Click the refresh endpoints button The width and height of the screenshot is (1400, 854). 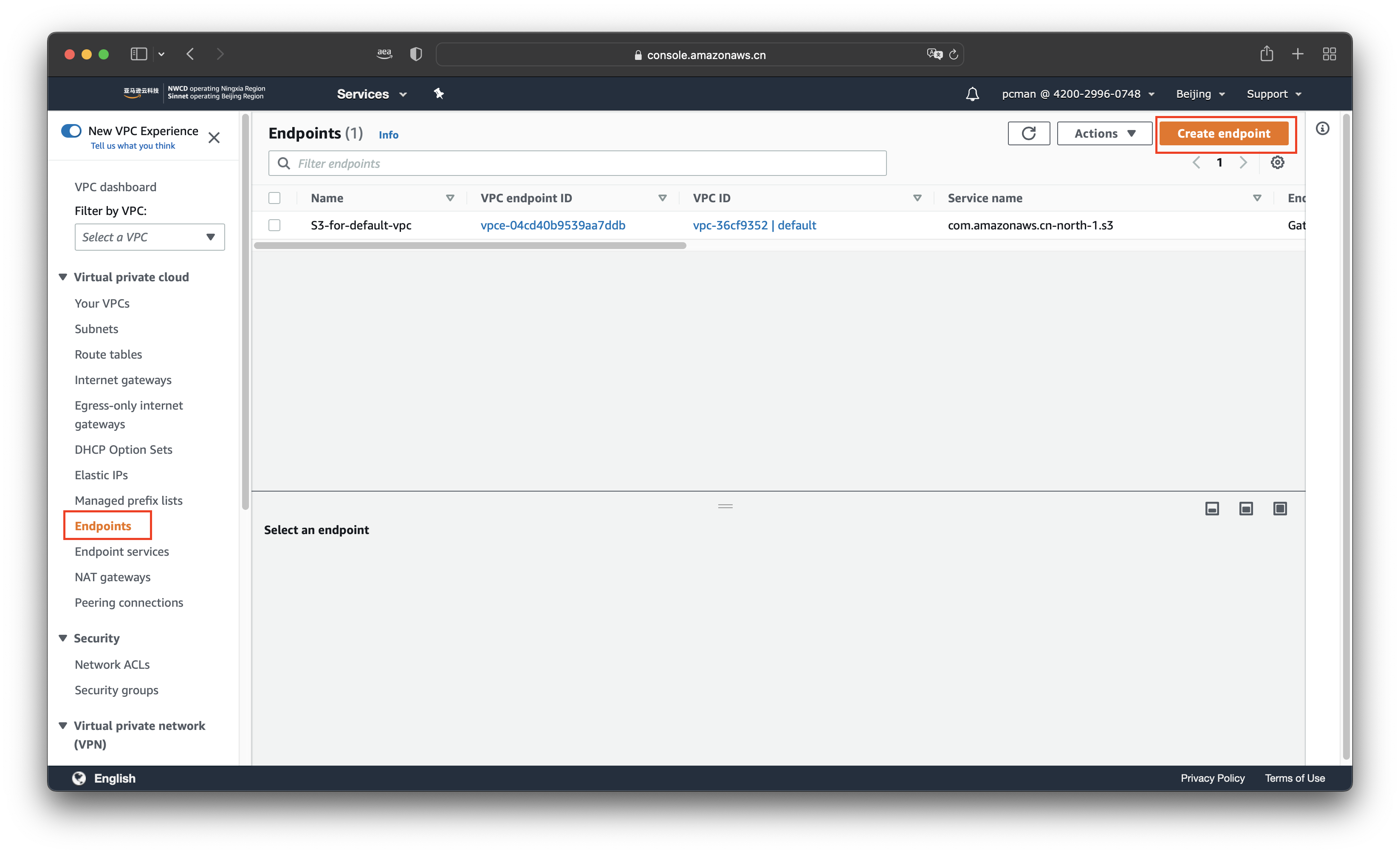[x=1028, y=133]
